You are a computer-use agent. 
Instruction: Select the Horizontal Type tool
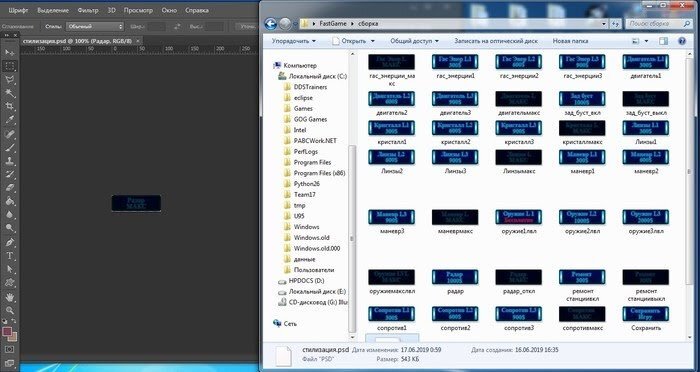coord(9,256)
